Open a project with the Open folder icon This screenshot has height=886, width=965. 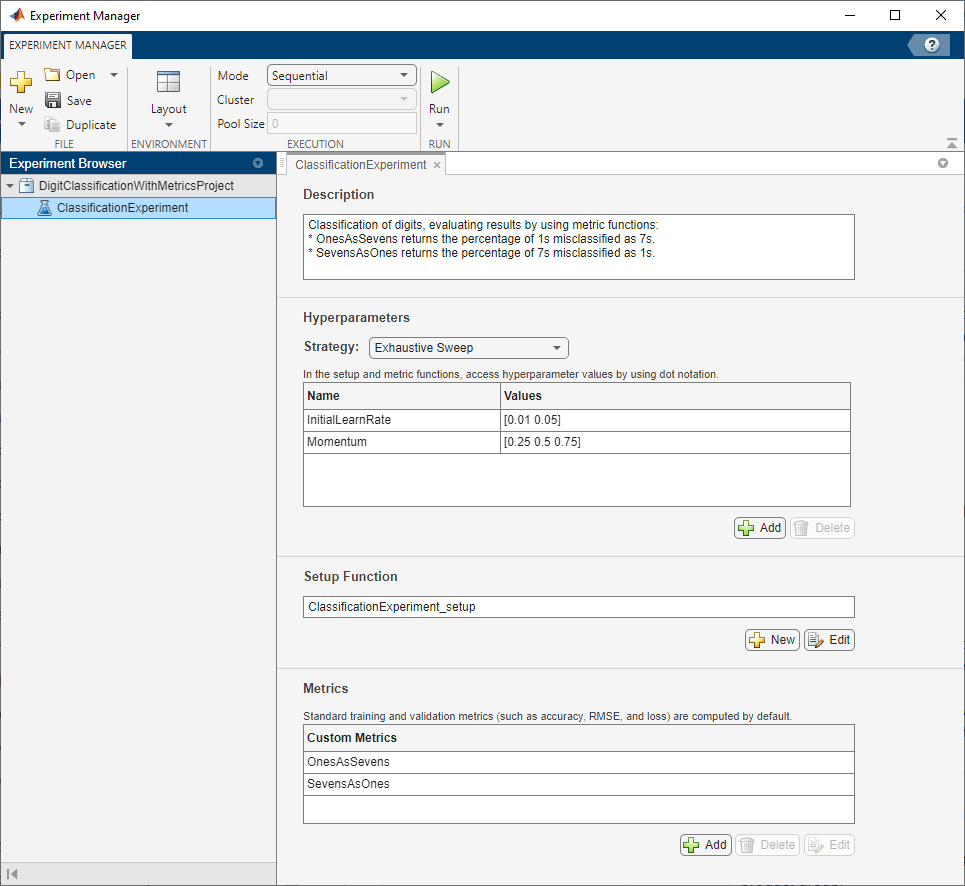click(x=53, y=76)
